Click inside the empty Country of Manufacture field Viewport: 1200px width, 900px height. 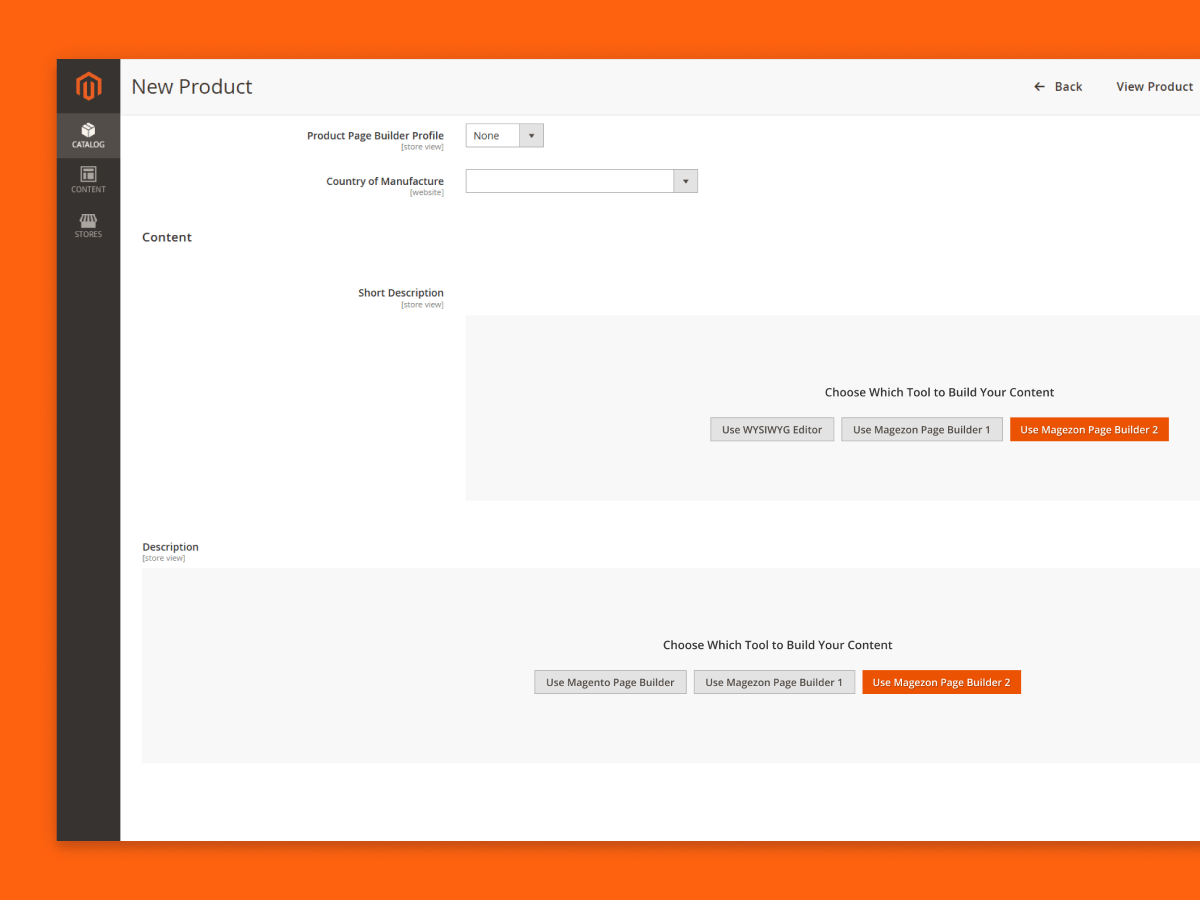569,181
